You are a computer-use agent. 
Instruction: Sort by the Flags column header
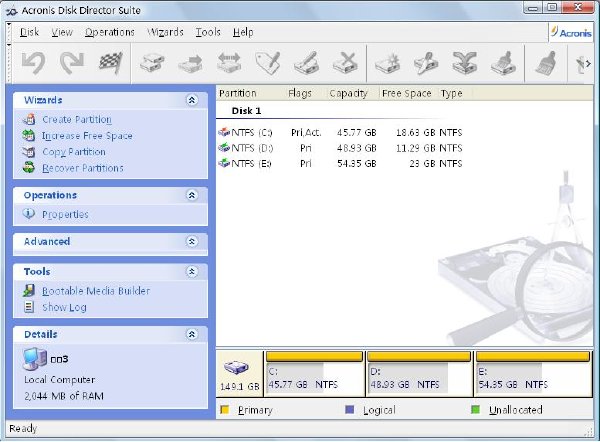(300, 93)
